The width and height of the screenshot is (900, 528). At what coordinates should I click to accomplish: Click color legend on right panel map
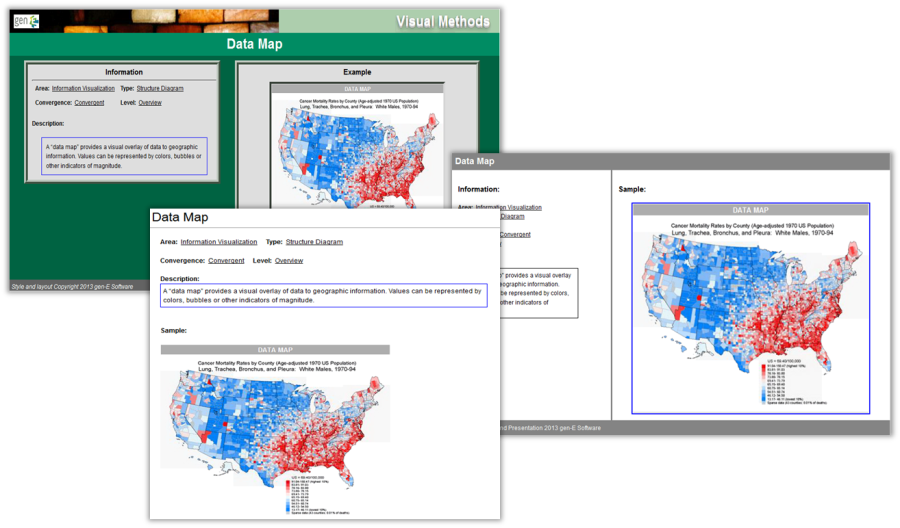point(790,380)
